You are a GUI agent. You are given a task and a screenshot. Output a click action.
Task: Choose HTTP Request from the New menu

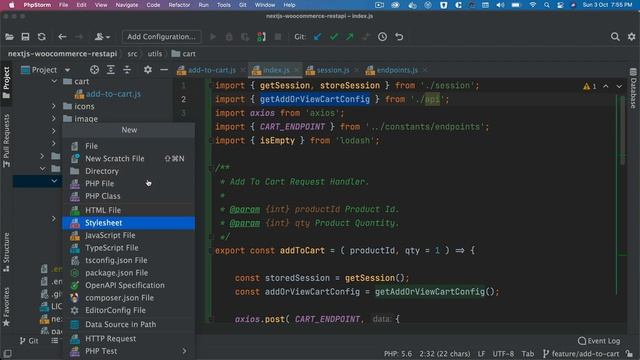tap(129, 338)
